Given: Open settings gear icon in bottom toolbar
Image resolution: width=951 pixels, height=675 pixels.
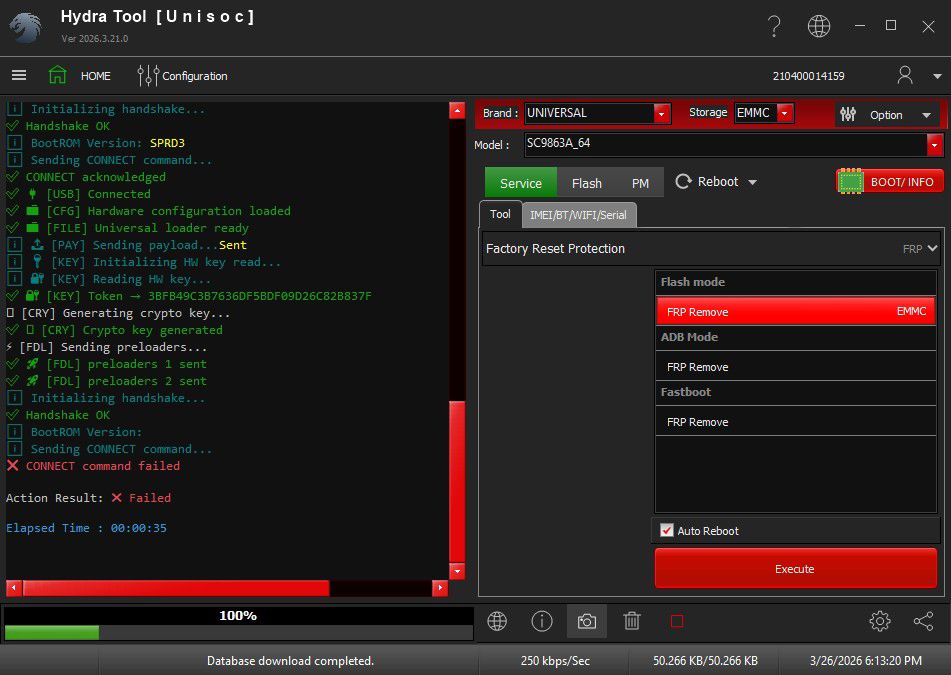Looking at the screenshot, I should click(879, 621).
